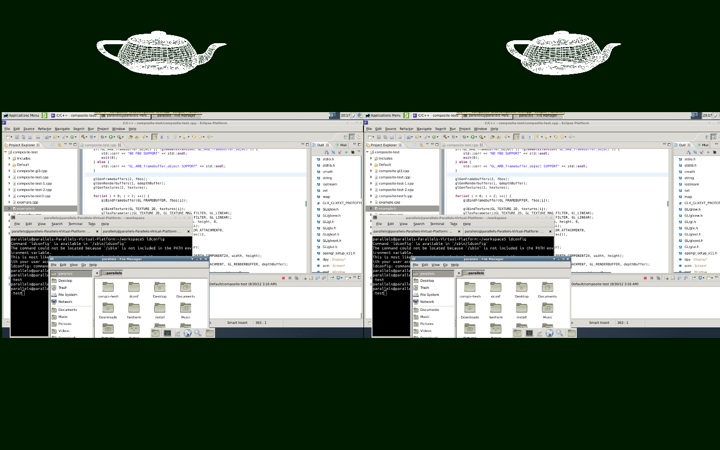Select composite-test3.cpp in left copy's Project Explorer

[33, 196]
